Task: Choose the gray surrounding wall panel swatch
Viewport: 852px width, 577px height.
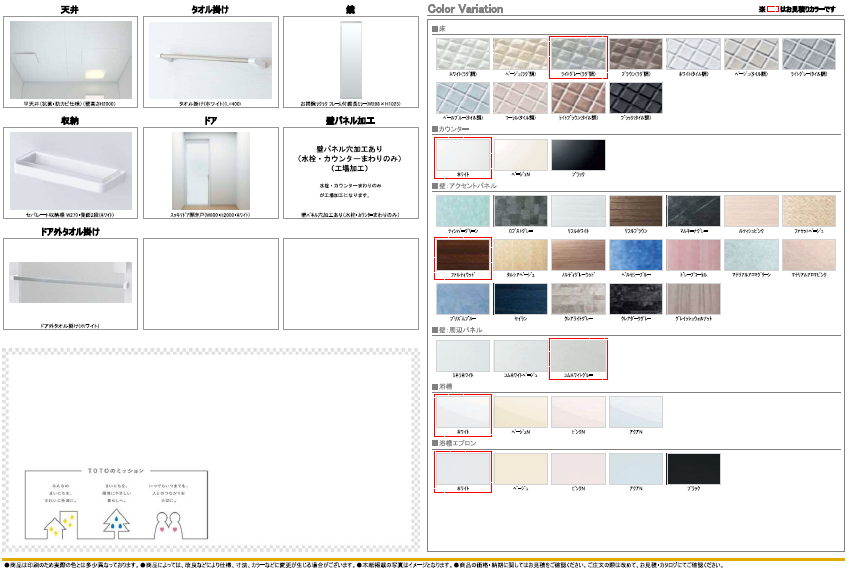Action: 578,357
